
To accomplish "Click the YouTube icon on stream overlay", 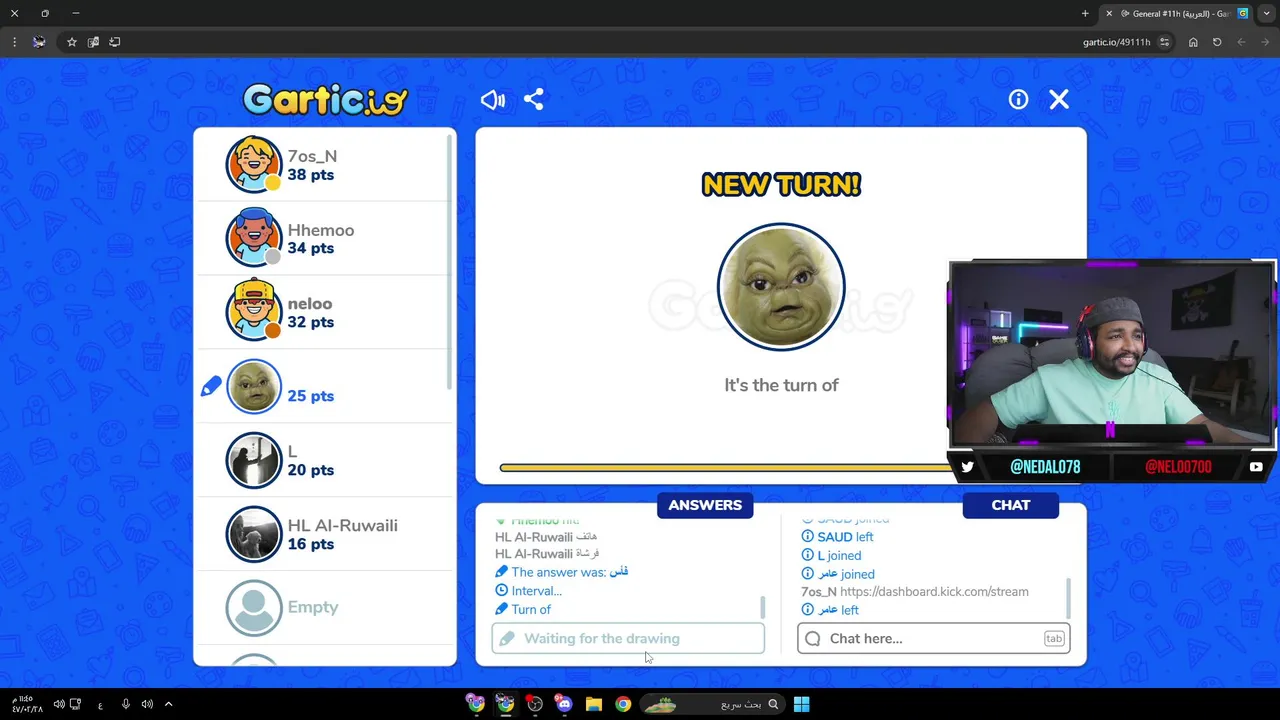I will click(x=1256, y=466).
